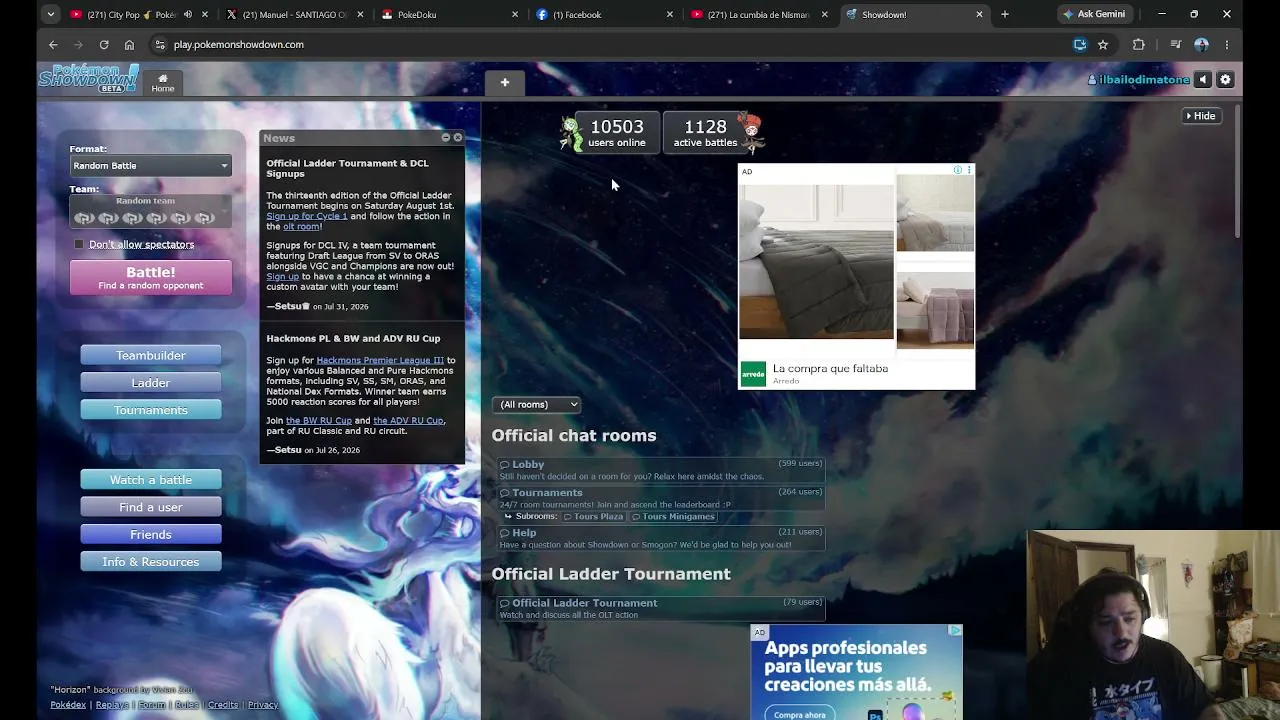This screenshot has width=1280, height=720.
Task: Open the olt room link in News
Action: [301, 227]
